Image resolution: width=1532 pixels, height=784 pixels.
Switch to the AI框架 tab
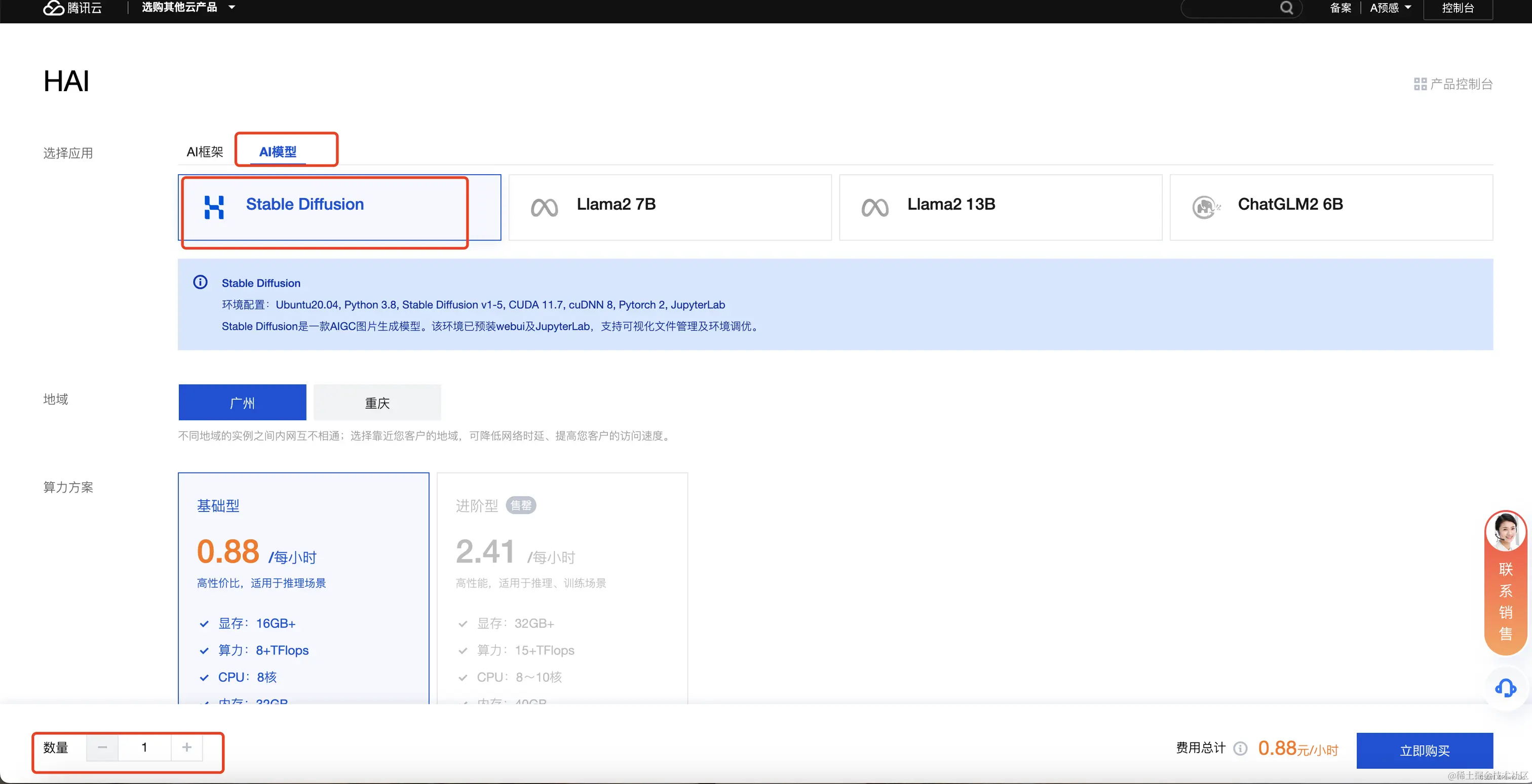pos(205,151)
